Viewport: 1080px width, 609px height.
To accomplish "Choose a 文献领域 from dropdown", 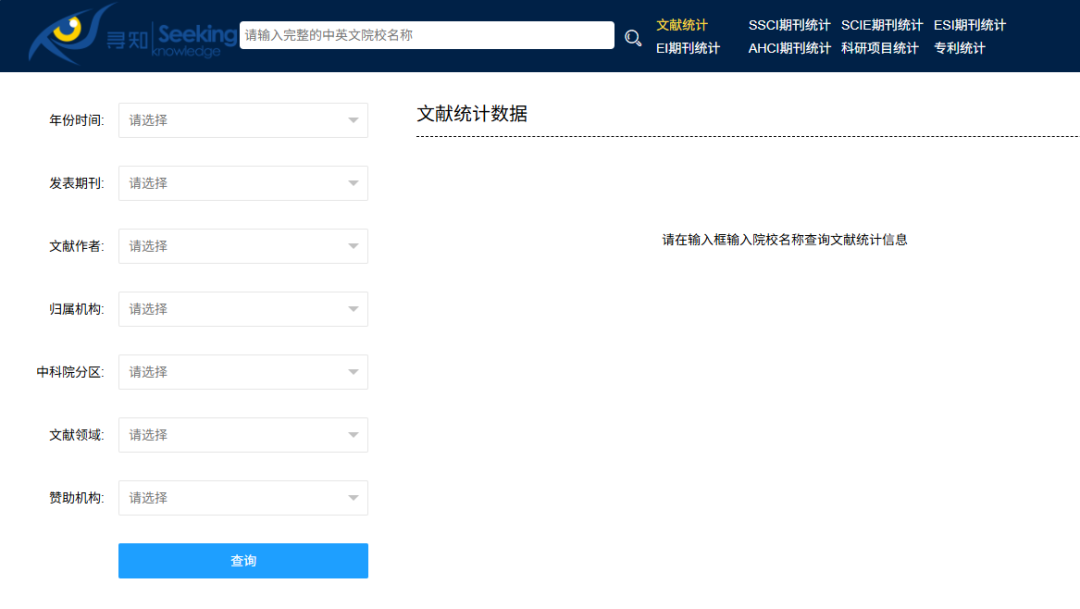I will (x=243, y=435).
